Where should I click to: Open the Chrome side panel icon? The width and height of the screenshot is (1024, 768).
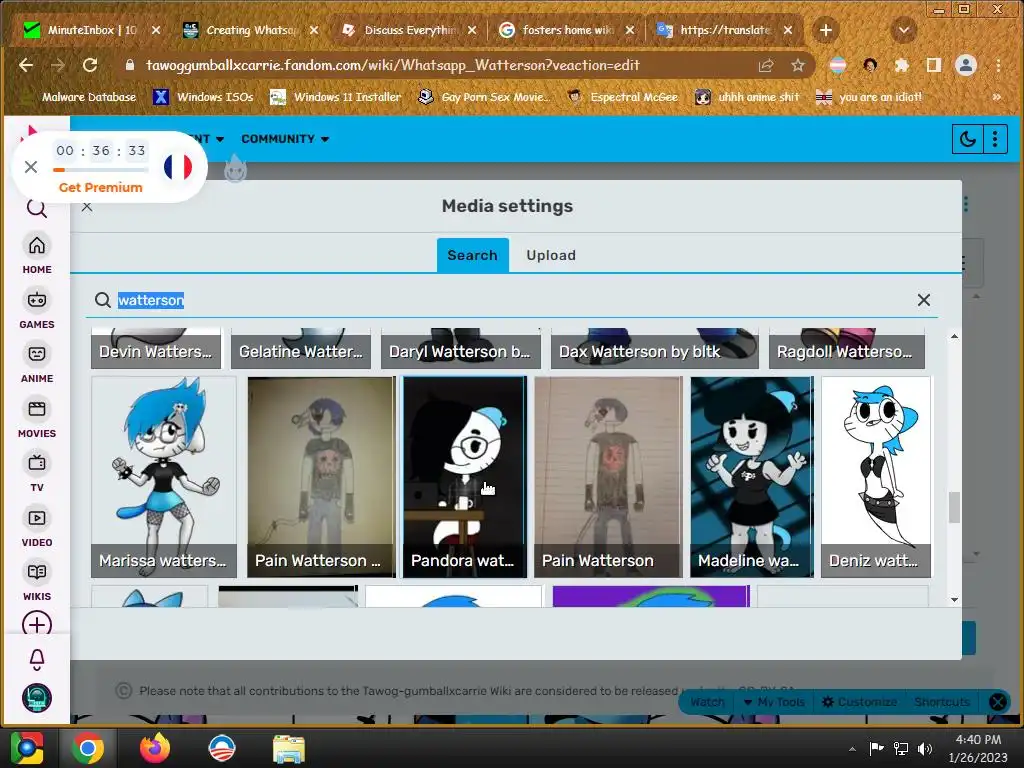point(934,65)
